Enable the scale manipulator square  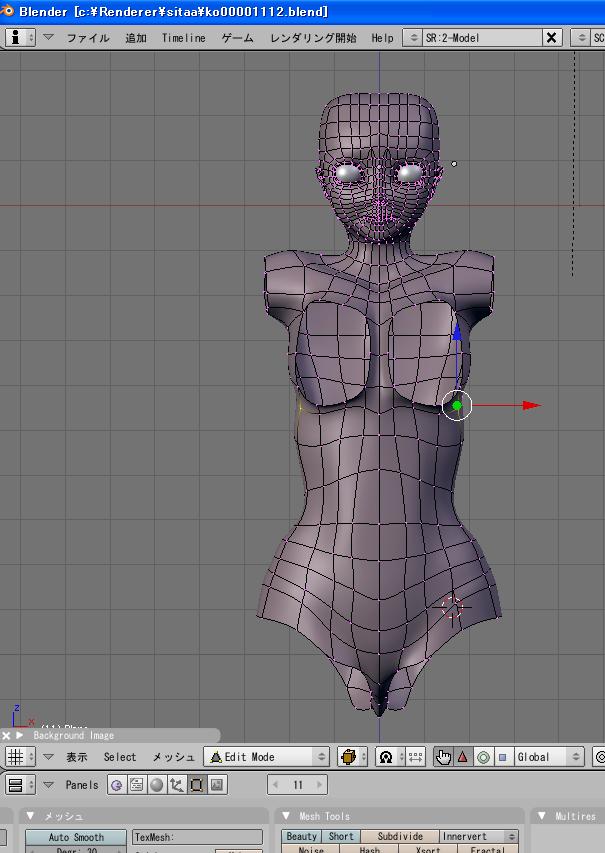502,757
